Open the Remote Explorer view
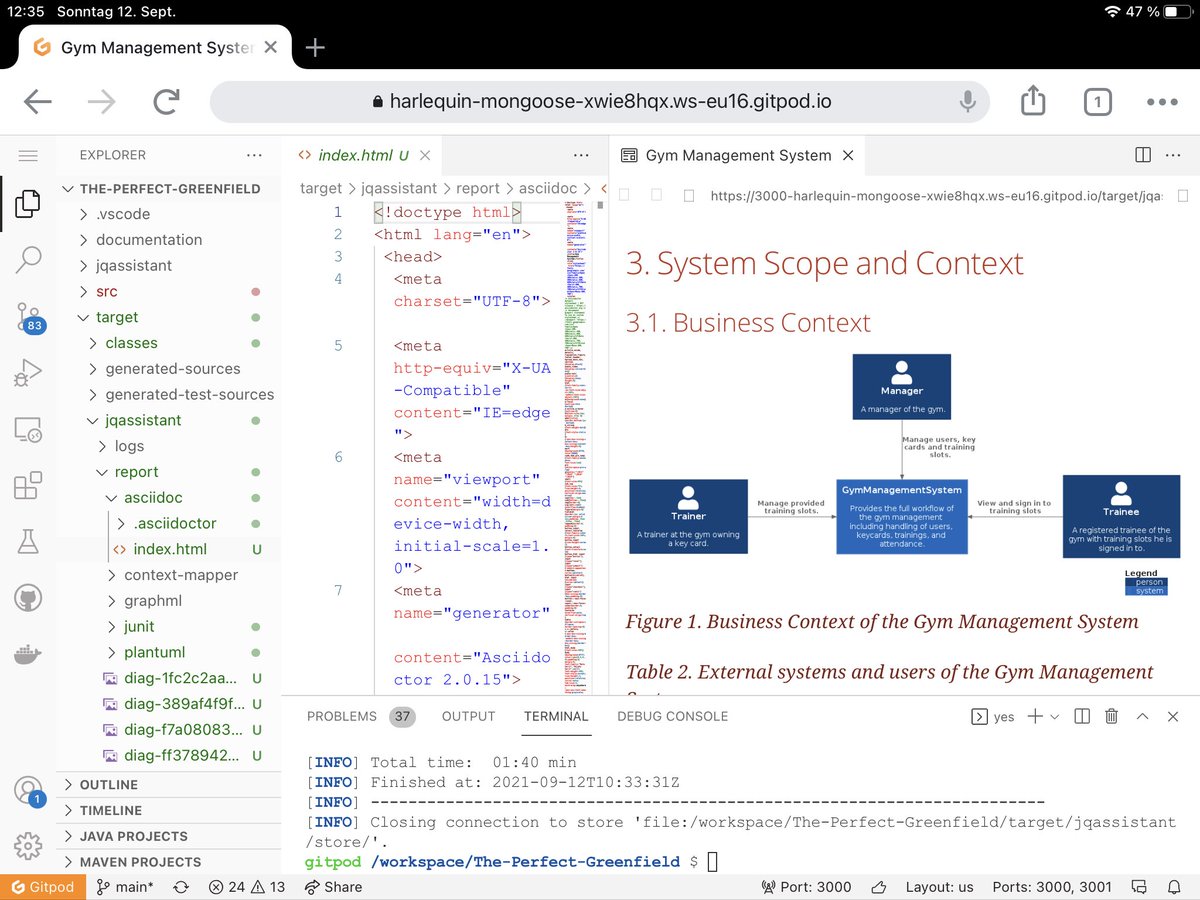The image size is (1200, 900). point(28,430)
